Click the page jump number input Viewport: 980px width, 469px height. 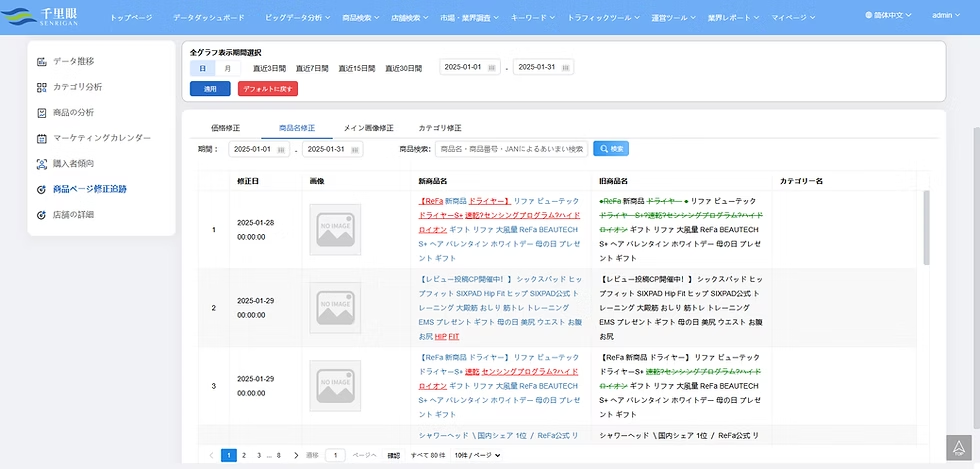coord(335,456)
